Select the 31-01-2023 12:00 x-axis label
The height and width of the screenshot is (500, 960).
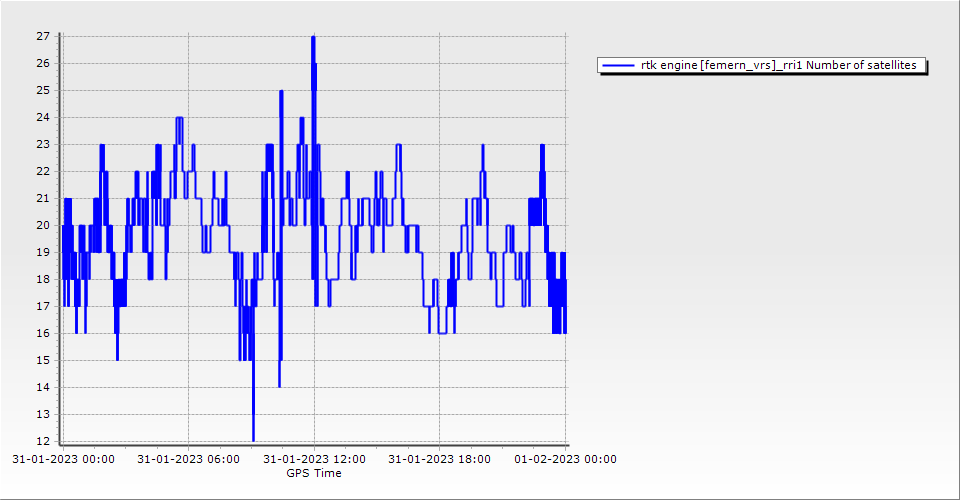coord(314,459)
